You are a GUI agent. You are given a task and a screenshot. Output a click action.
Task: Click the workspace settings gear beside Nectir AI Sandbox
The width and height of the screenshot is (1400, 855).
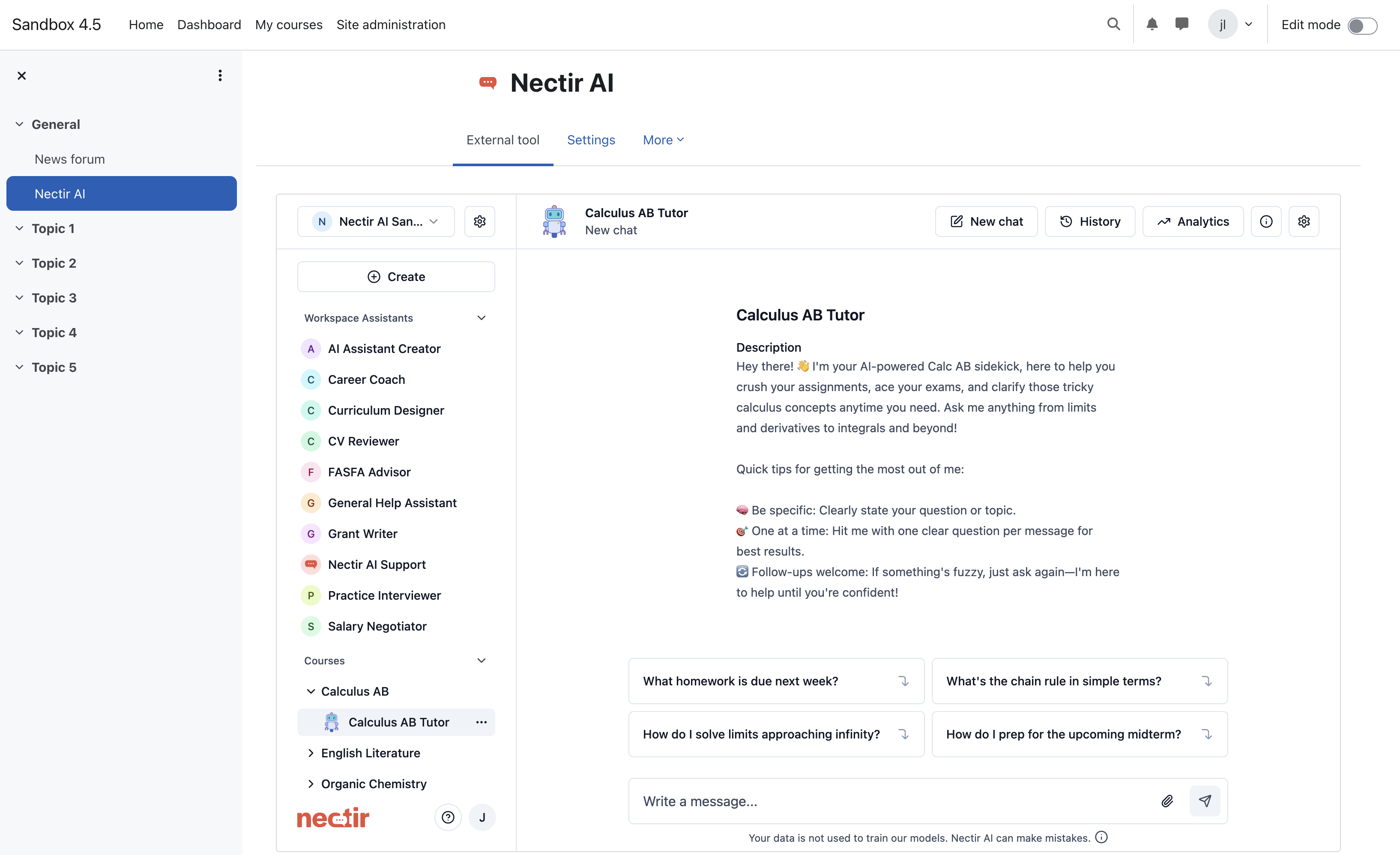coord(479,221)
